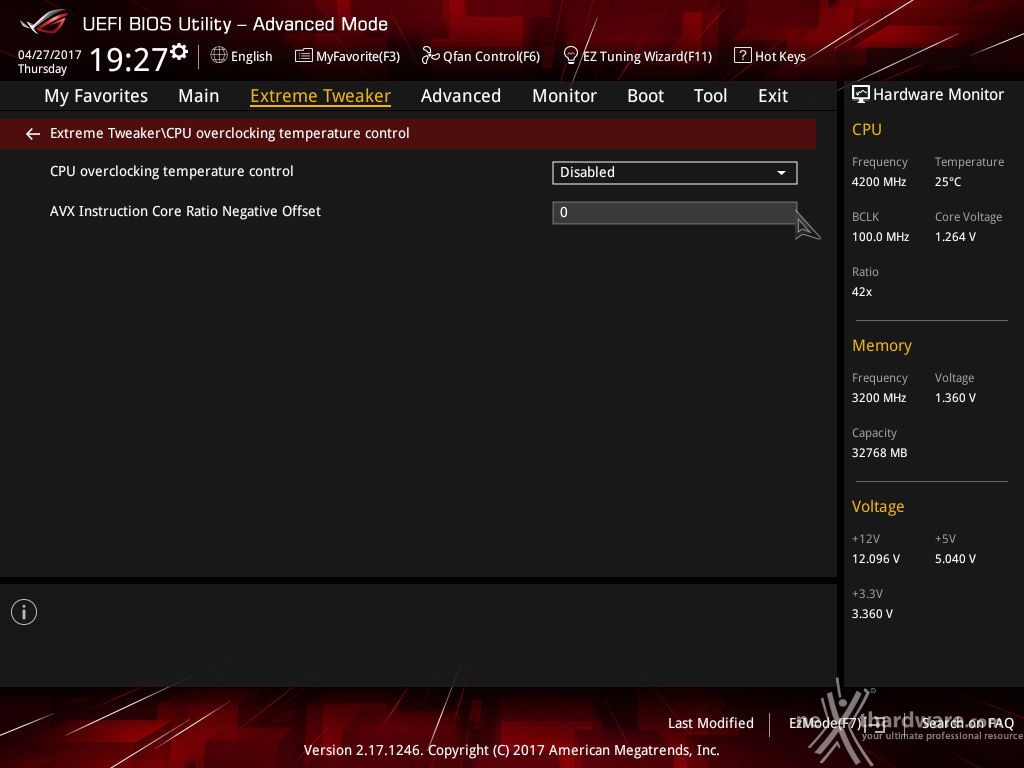1024x768 pixels.
Task: Expand CPU overclocking temperature control dropdown
Action: [x=675, y=172]
